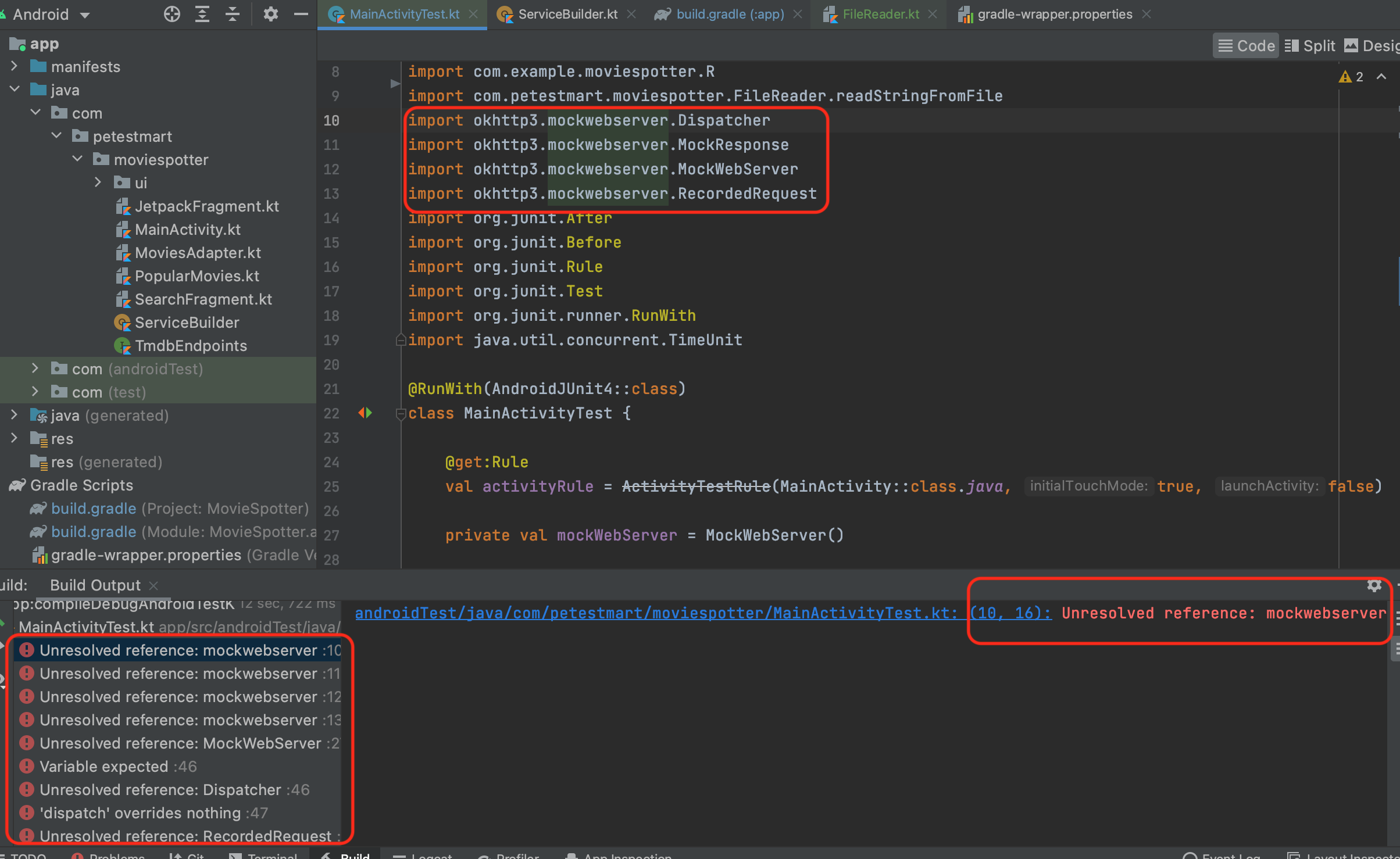Click the up arrow next to the warnings count

[1381, 77]
